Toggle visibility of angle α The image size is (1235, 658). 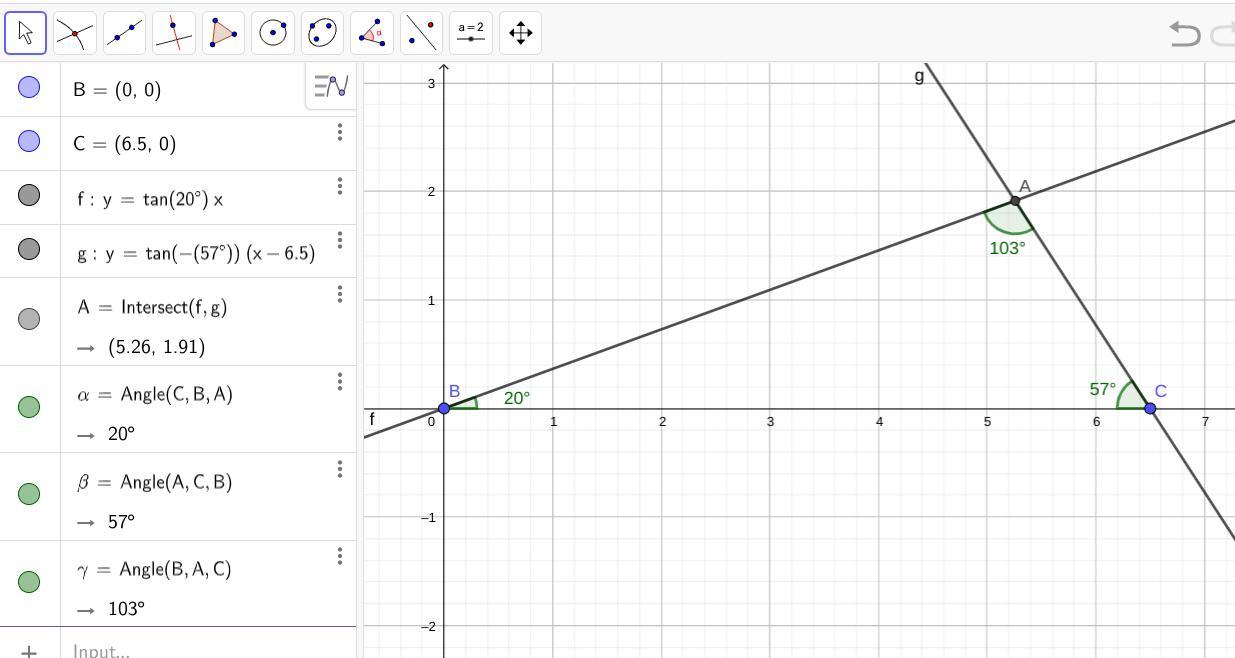(29, 407)
